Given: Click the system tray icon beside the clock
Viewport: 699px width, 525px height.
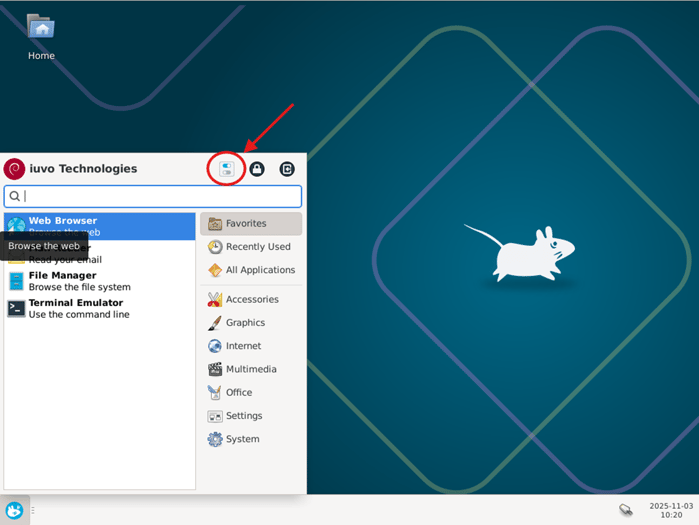Looking at the screenshot, I should pos(625,510).
